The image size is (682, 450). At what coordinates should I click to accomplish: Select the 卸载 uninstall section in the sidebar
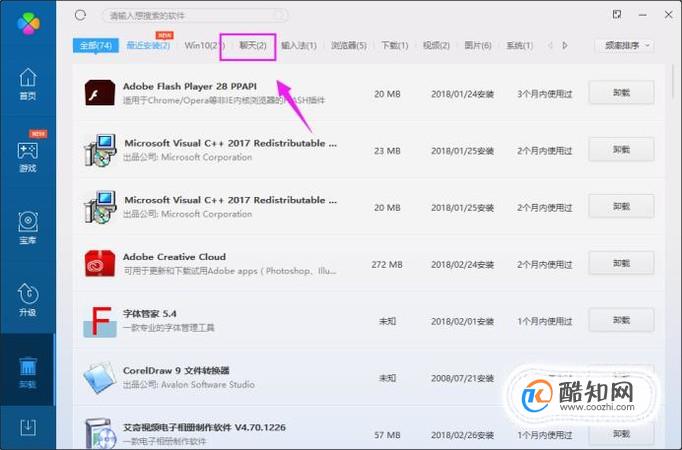[27, 372]
